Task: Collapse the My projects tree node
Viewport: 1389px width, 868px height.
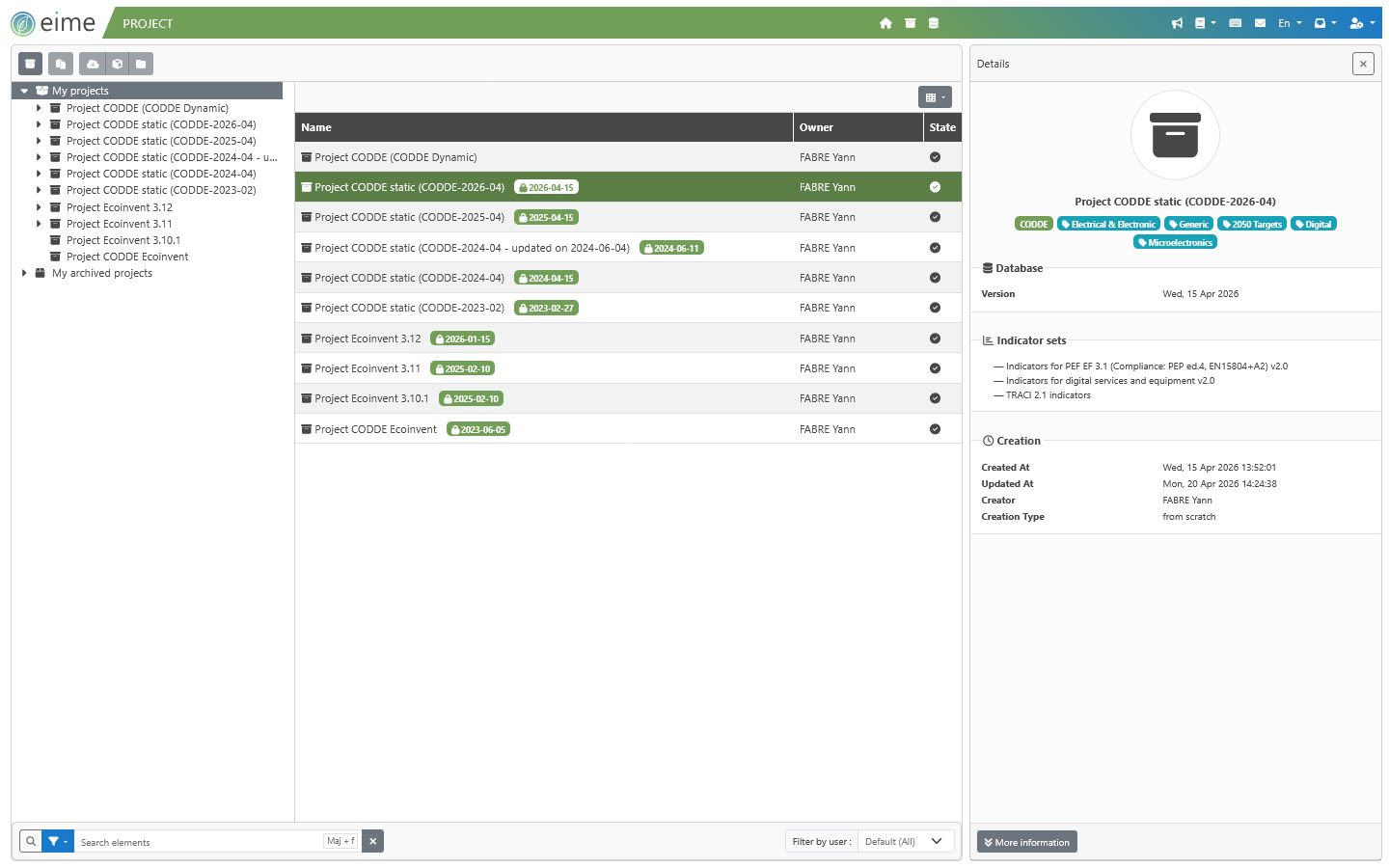Action: (24, 91)
